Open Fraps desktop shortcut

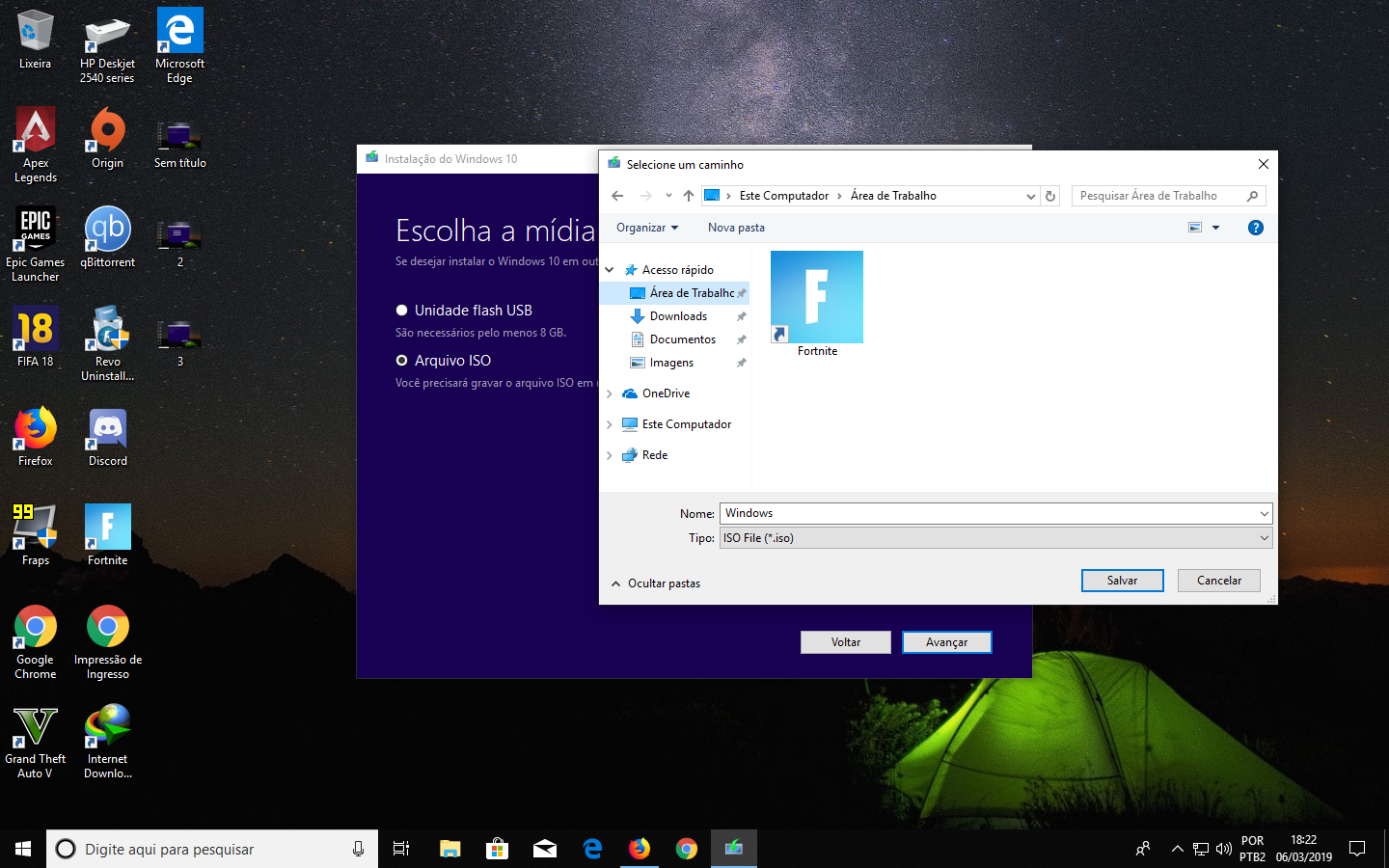click(35, 535)
